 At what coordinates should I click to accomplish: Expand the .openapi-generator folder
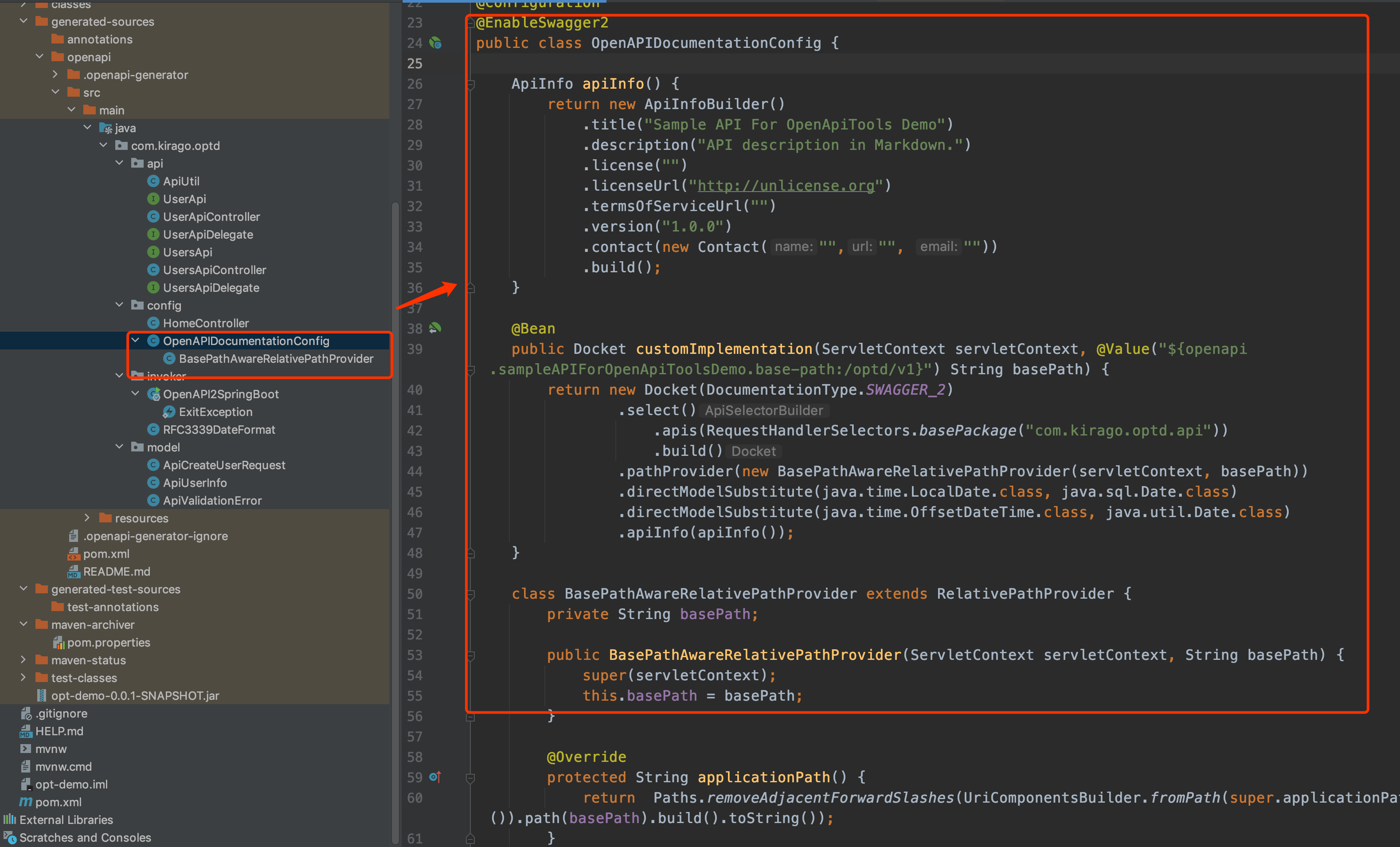pos(55,75)
